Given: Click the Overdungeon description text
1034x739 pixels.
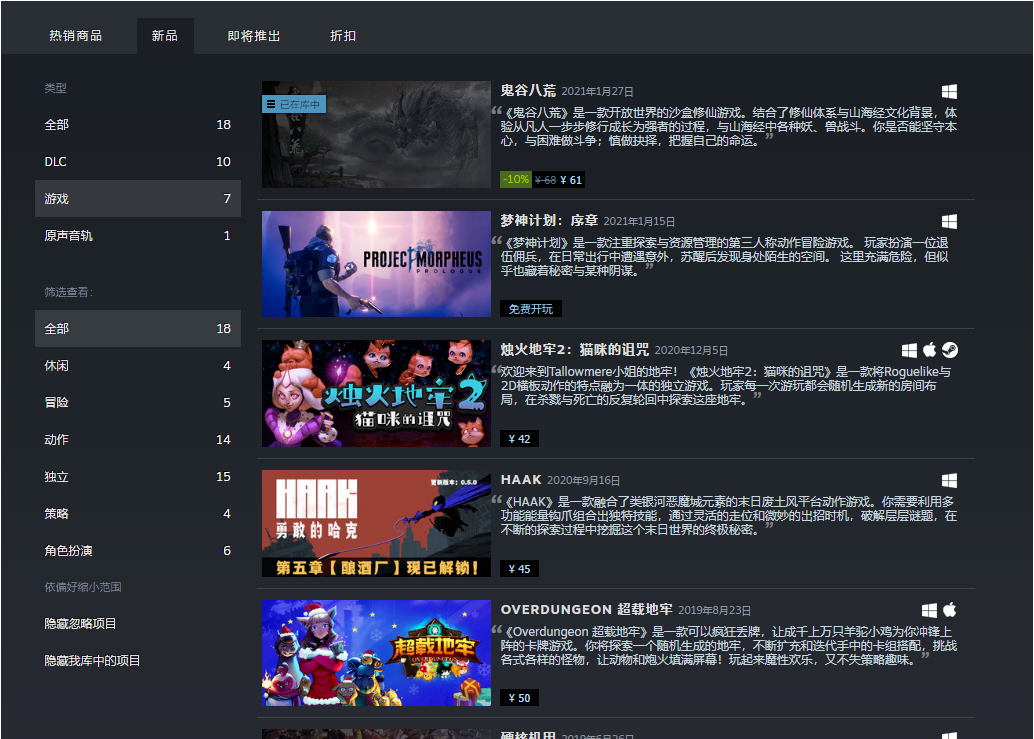Looking at the screenshot, I should point(728,645).
